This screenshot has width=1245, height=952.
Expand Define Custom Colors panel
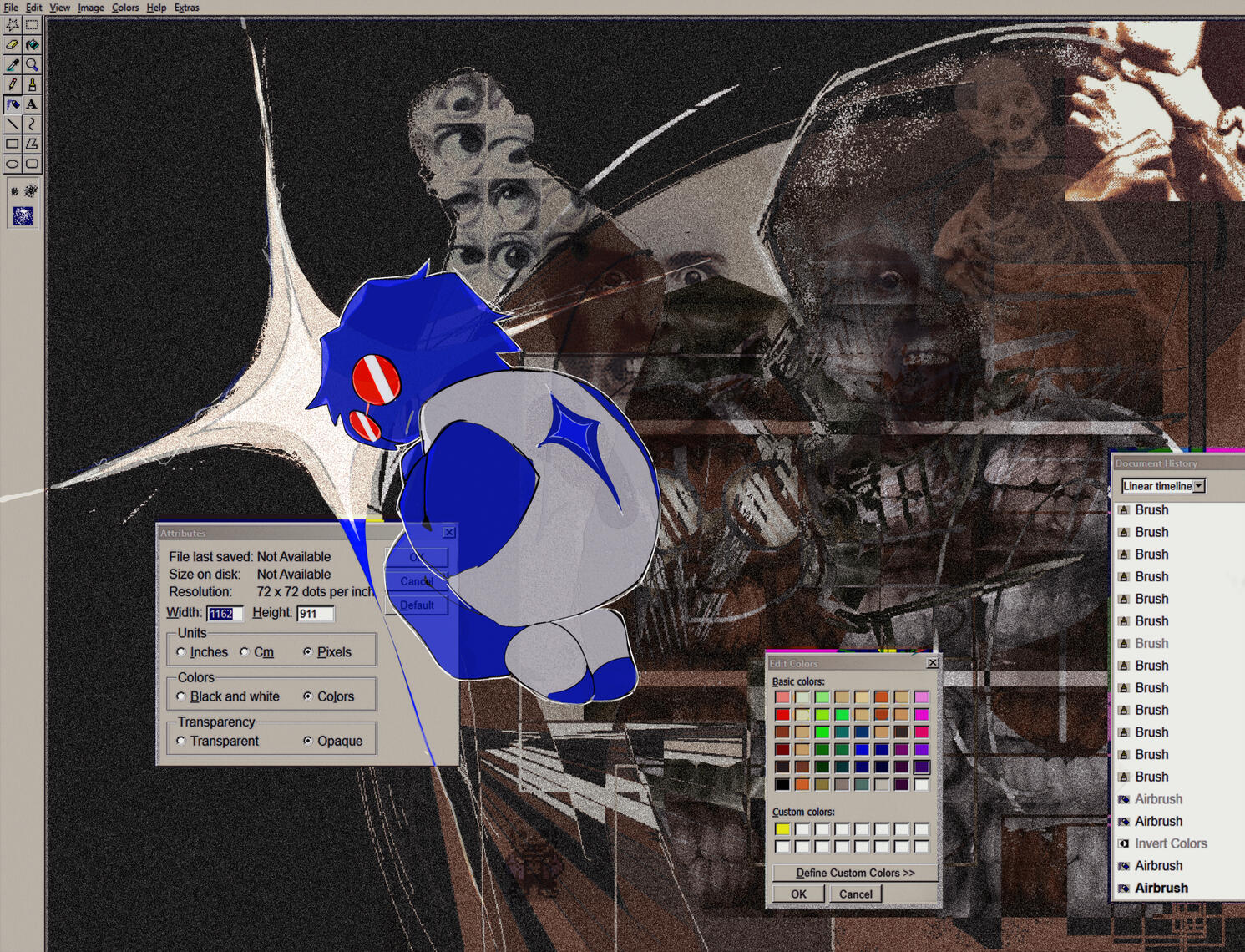854,873
